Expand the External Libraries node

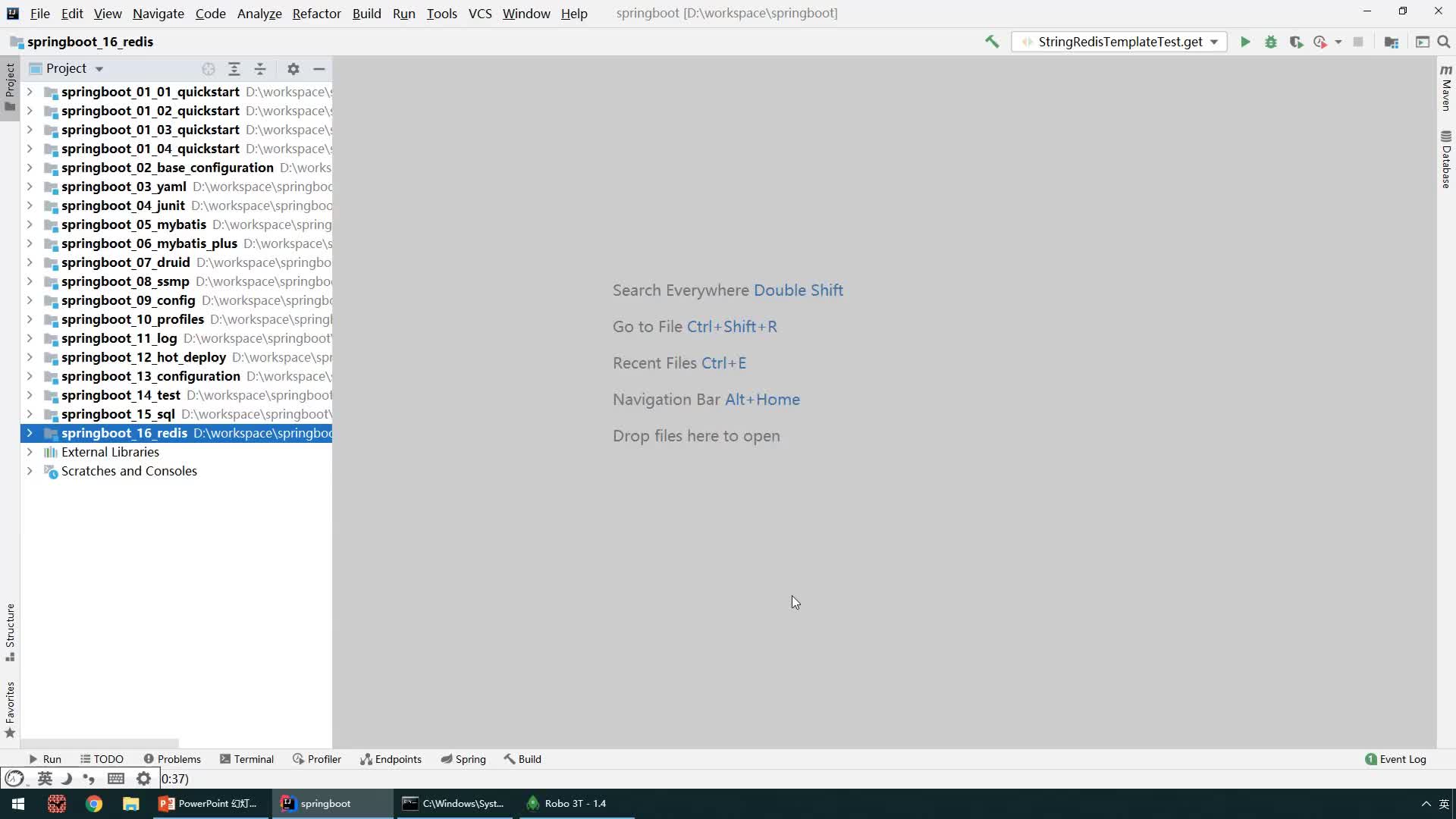coord(30,452)
